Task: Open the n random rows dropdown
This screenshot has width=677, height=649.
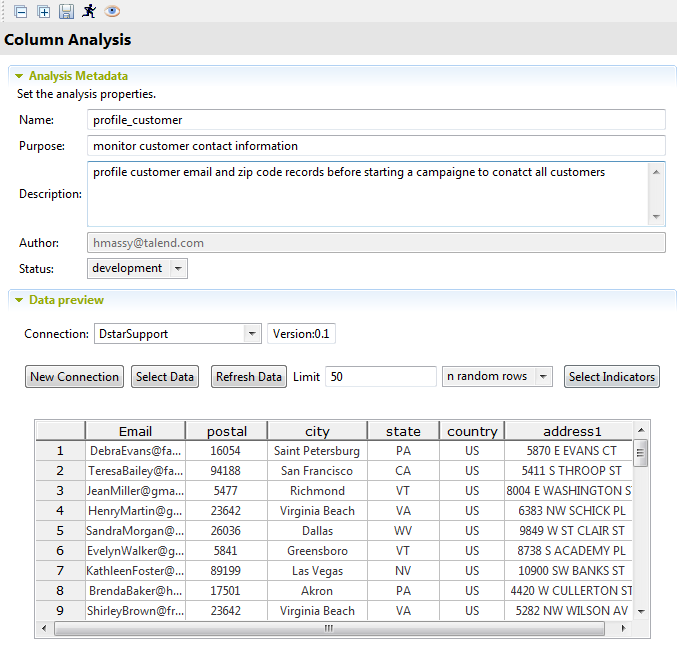Action: pos(543,377)
